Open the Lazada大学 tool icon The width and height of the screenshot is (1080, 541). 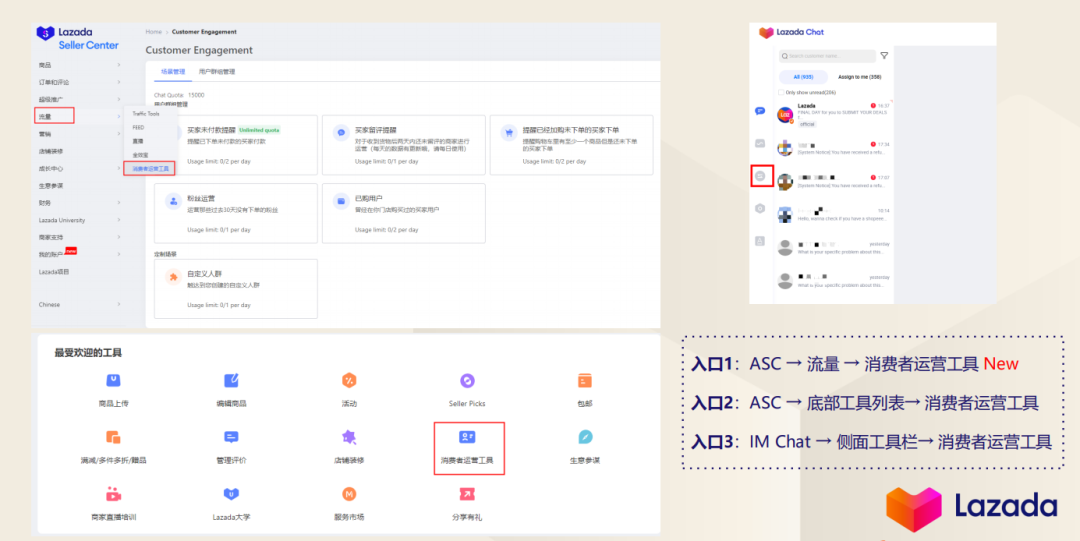click(x=231, y=494)
